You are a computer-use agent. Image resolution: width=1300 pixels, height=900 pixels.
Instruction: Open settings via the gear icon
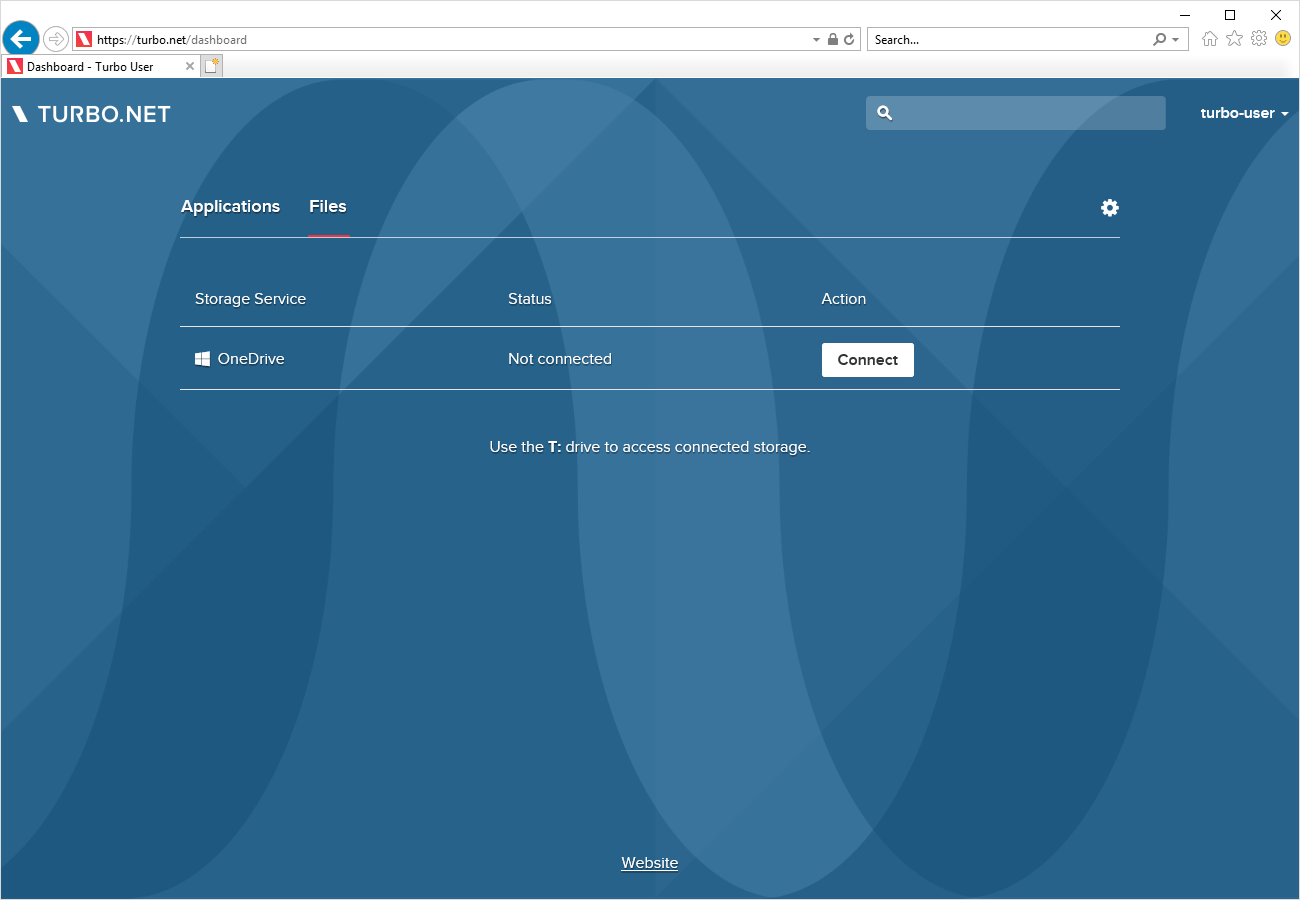click(1109, 208)
